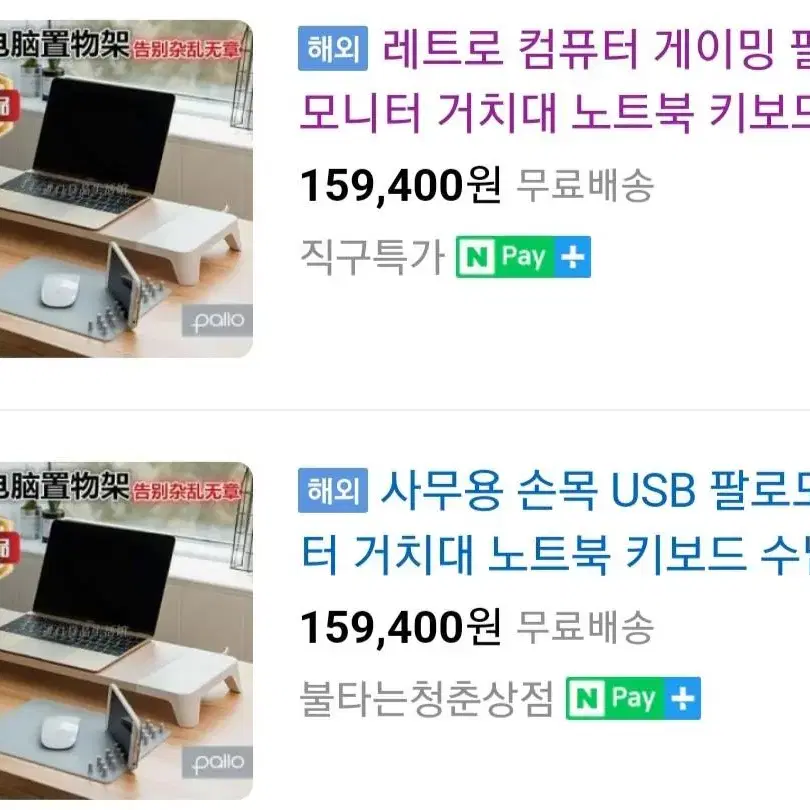
Task: Click the blue plus in the second N Pay badge
Action: tap(682, 698)
